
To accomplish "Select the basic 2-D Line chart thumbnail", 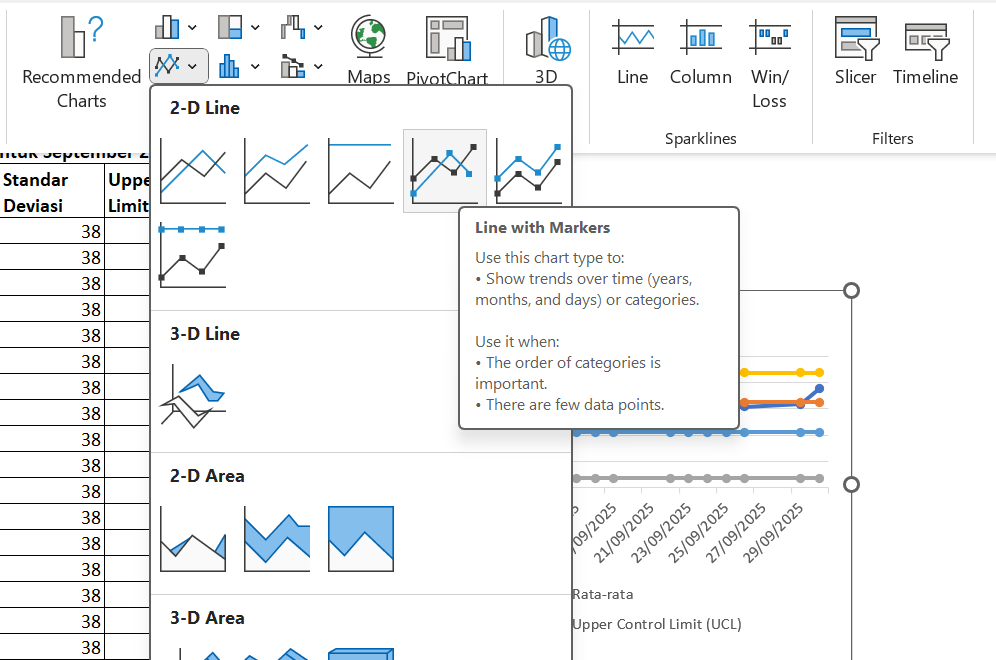I will 193,171.
